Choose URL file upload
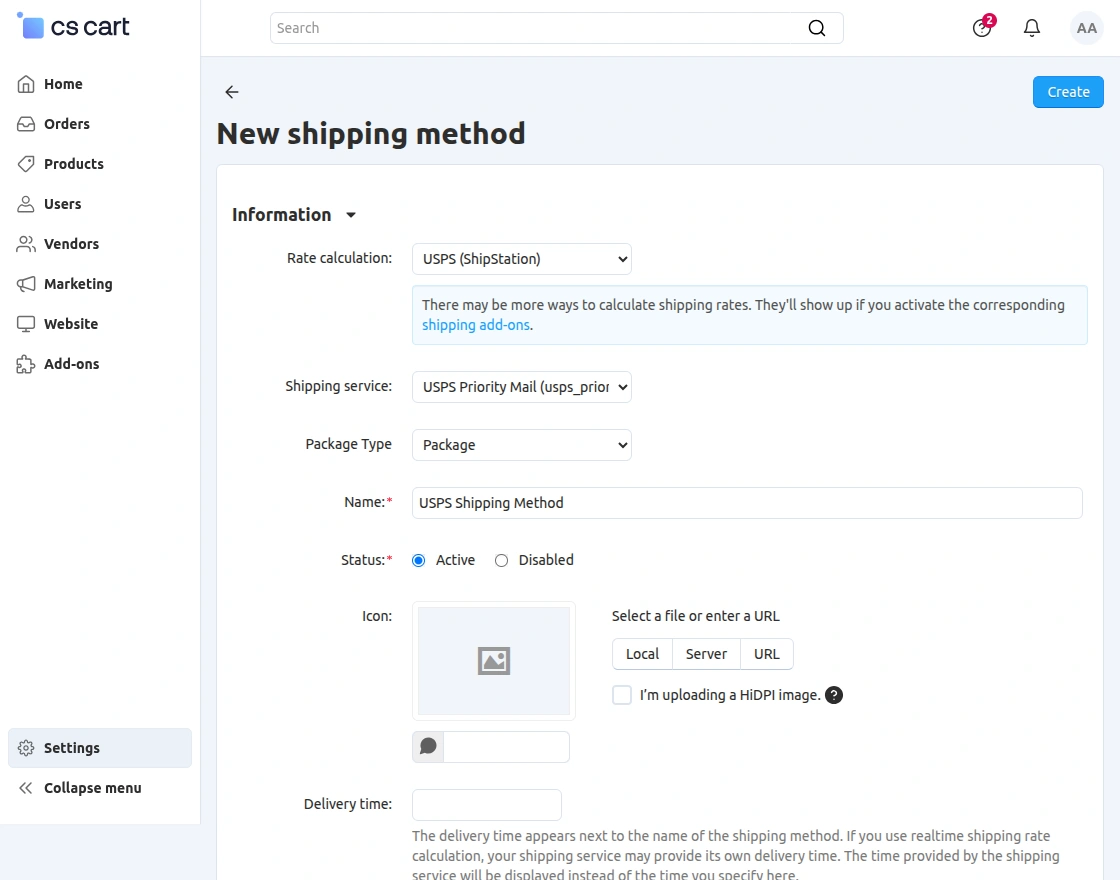Viewport: 1120px width, 880px height. [x=767, y=654]
